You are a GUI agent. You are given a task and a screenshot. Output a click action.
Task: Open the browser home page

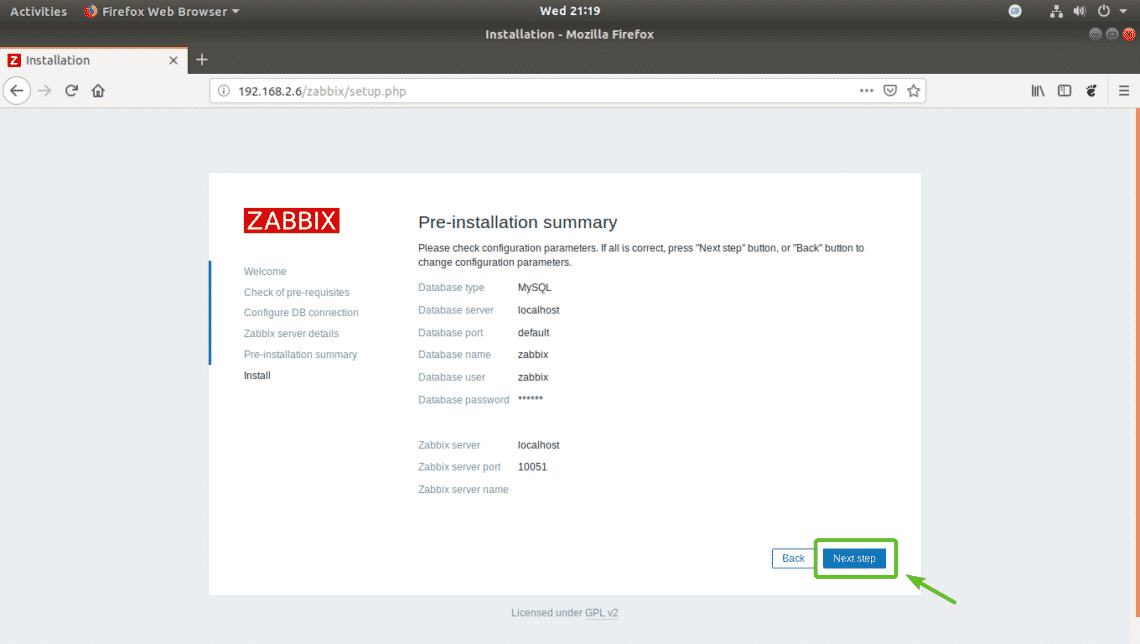tap(98, 91)
